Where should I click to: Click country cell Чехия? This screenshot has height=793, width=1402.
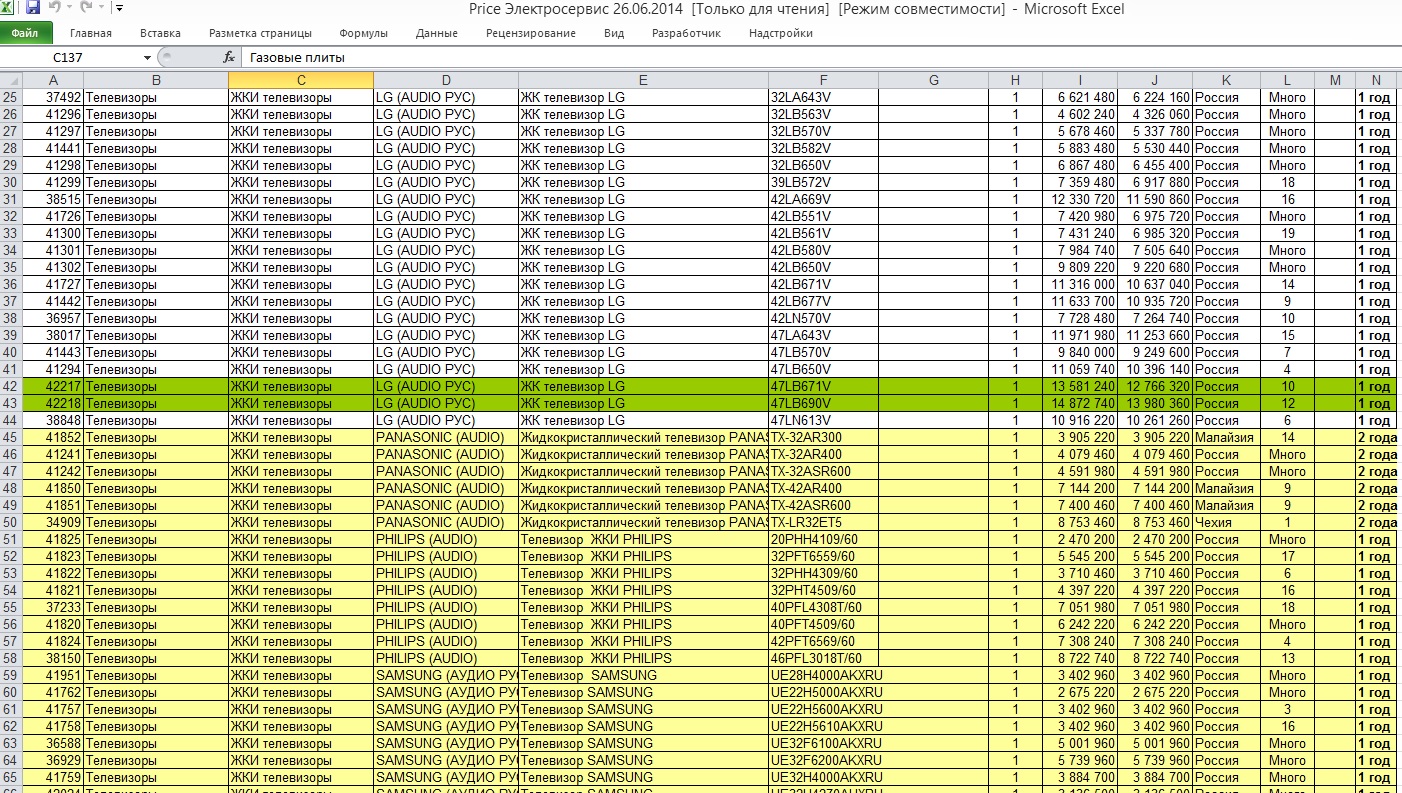click(x=1226, y=522)
